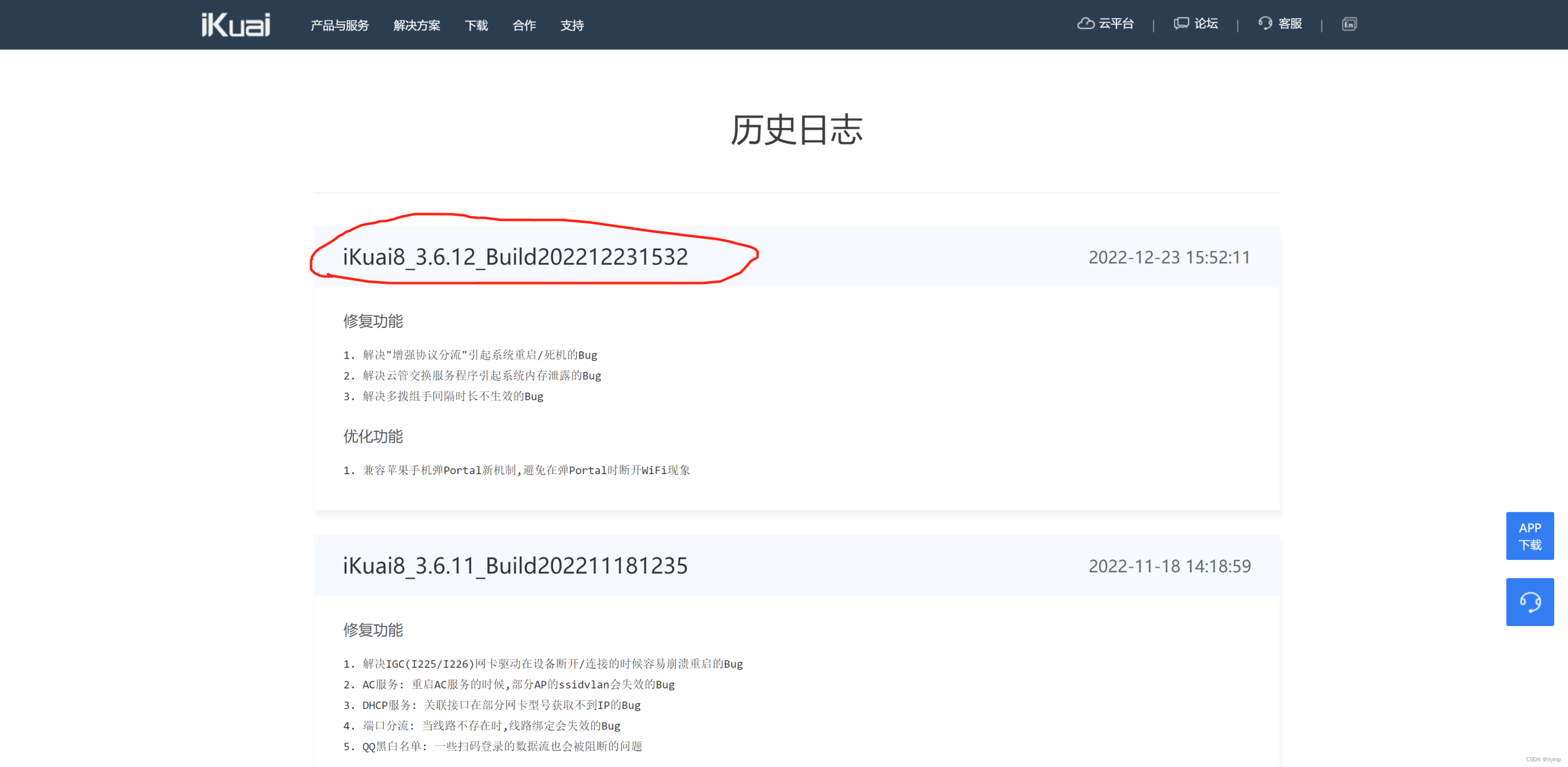Open the floating APP 下载 panel
Image resolution: width=1568 pixels, height=767 pixels.
(x=1530, y=535)
